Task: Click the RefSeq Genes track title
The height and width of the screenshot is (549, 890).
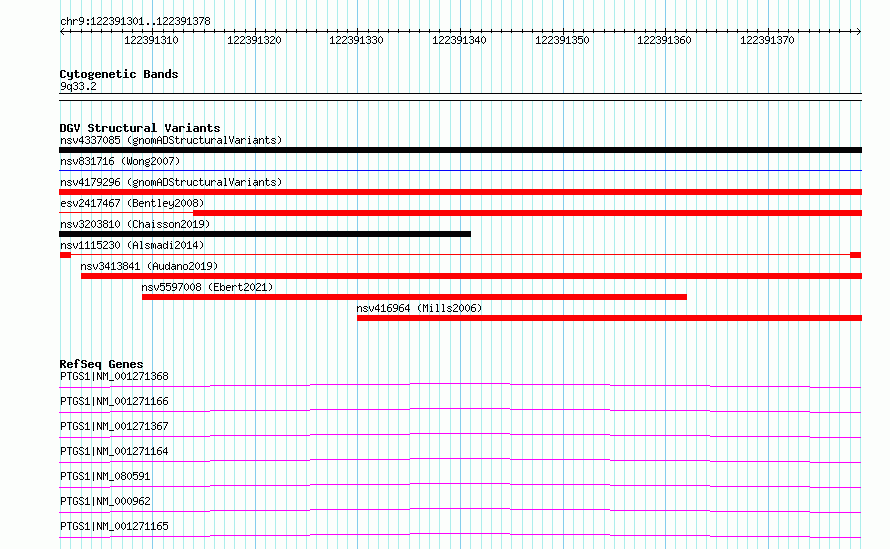Action: [x=101, y=364]
